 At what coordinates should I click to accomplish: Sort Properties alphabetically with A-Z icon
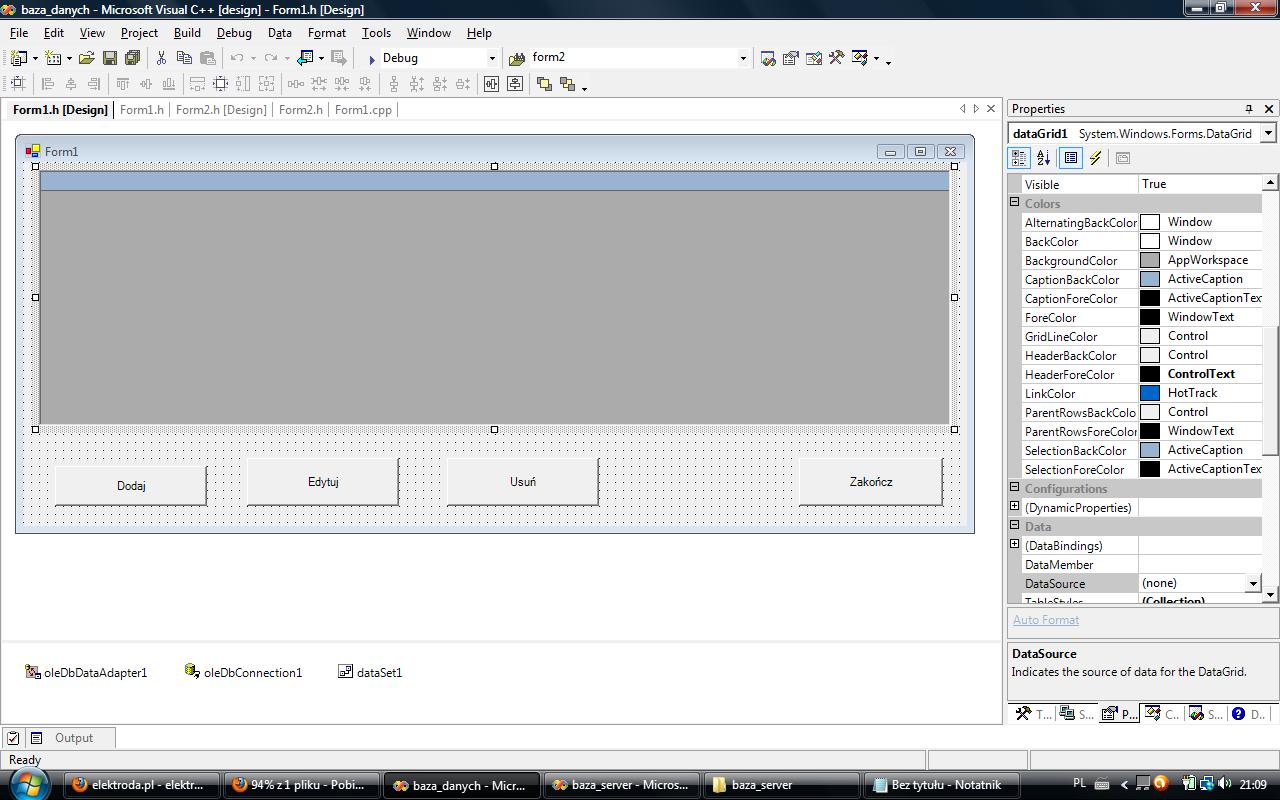pyautogui.click(x=1043, y=158)
